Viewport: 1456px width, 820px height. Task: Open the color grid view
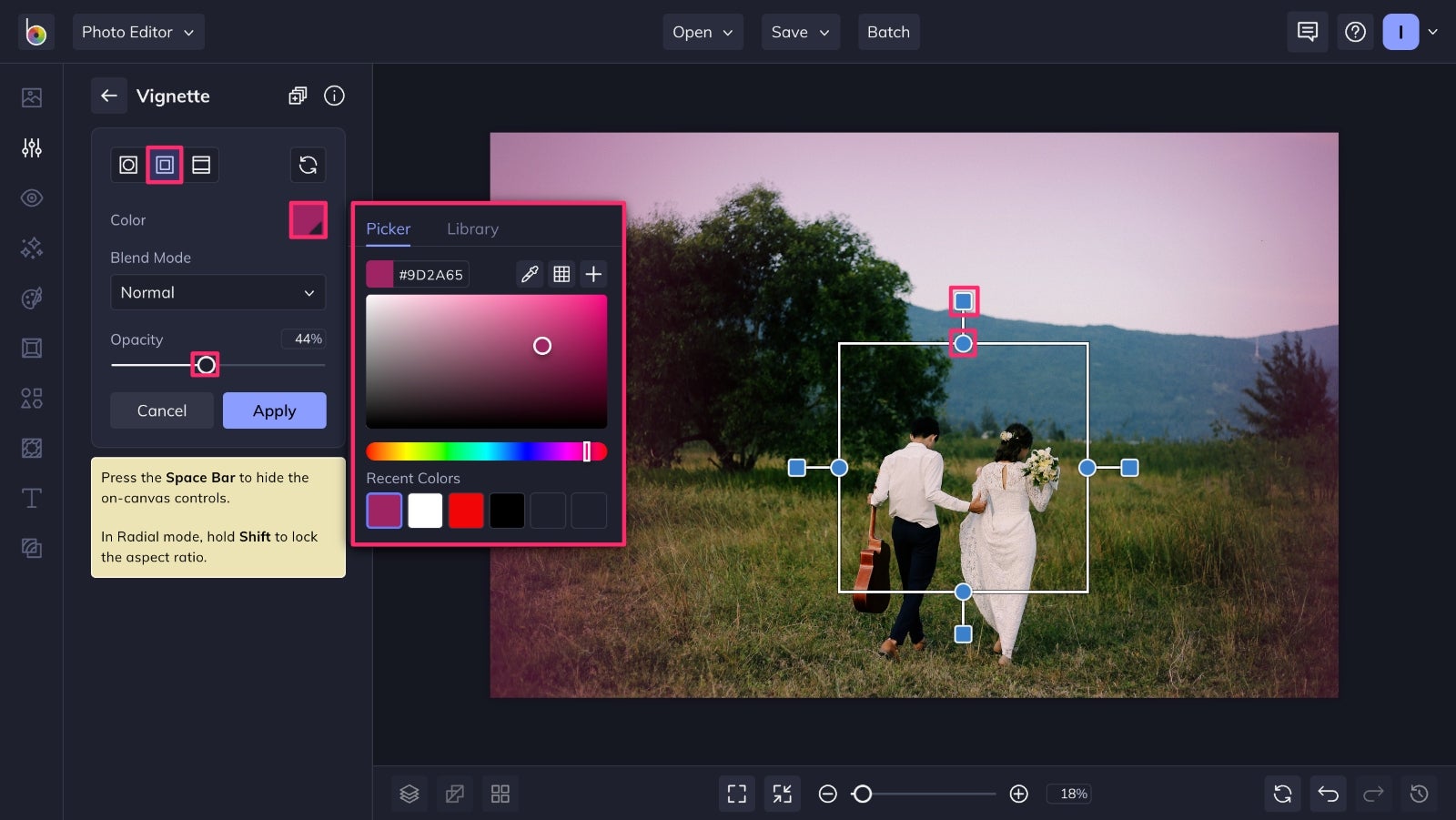(x=561, y=273)
